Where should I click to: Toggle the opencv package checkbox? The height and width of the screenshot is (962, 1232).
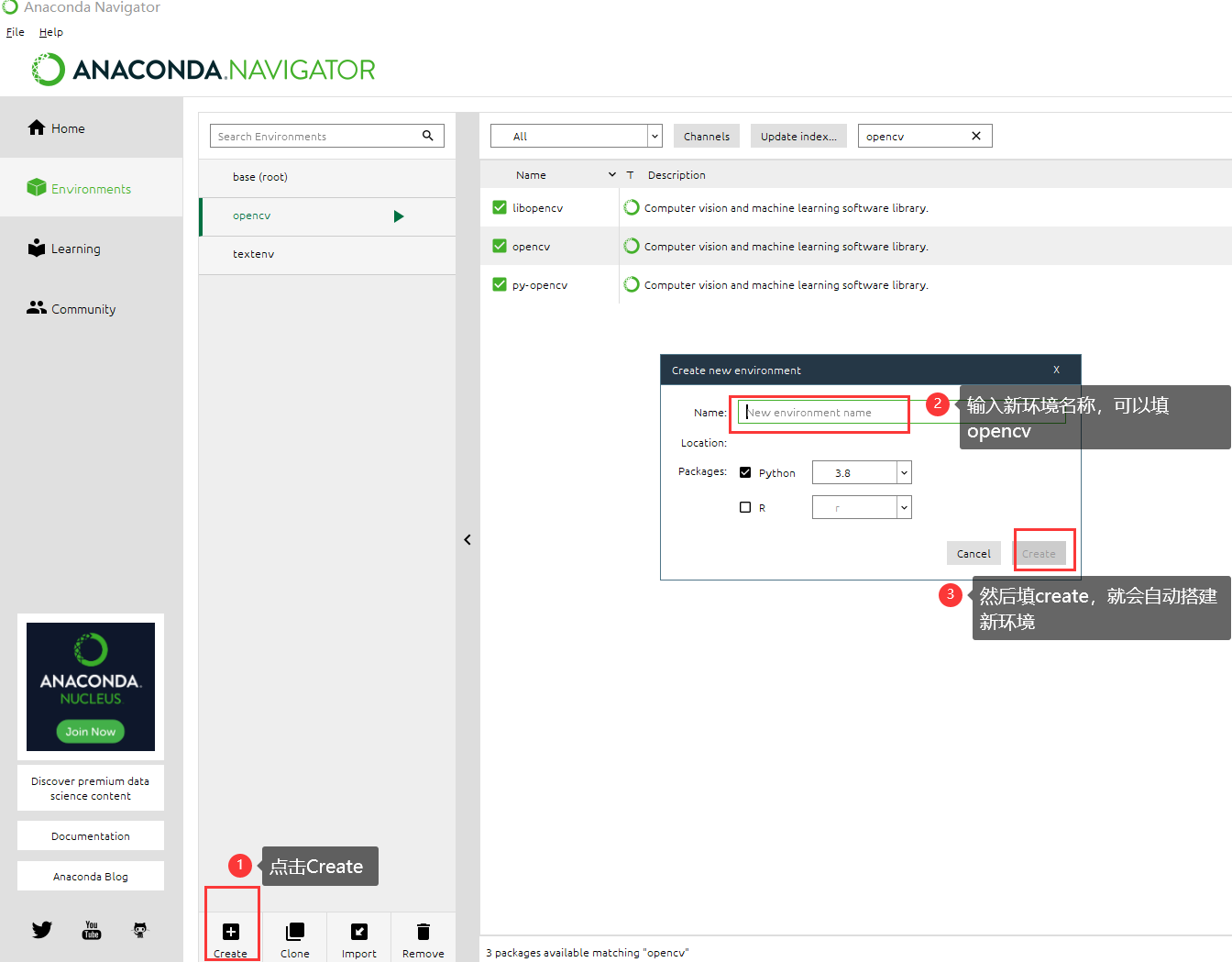[x=500, y=246]
